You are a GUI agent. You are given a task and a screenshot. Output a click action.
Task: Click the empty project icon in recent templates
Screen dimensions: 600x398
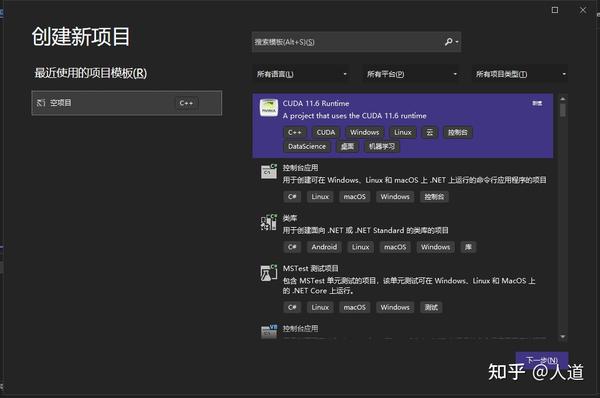(41, 103)
